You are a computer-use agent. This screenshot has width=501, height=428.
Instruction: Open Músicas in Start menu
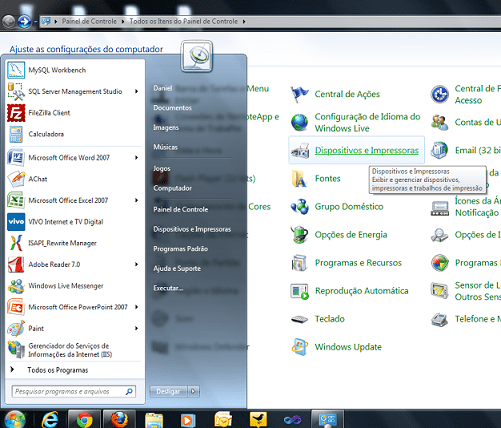pyautogui.click(x=165, y=147)
